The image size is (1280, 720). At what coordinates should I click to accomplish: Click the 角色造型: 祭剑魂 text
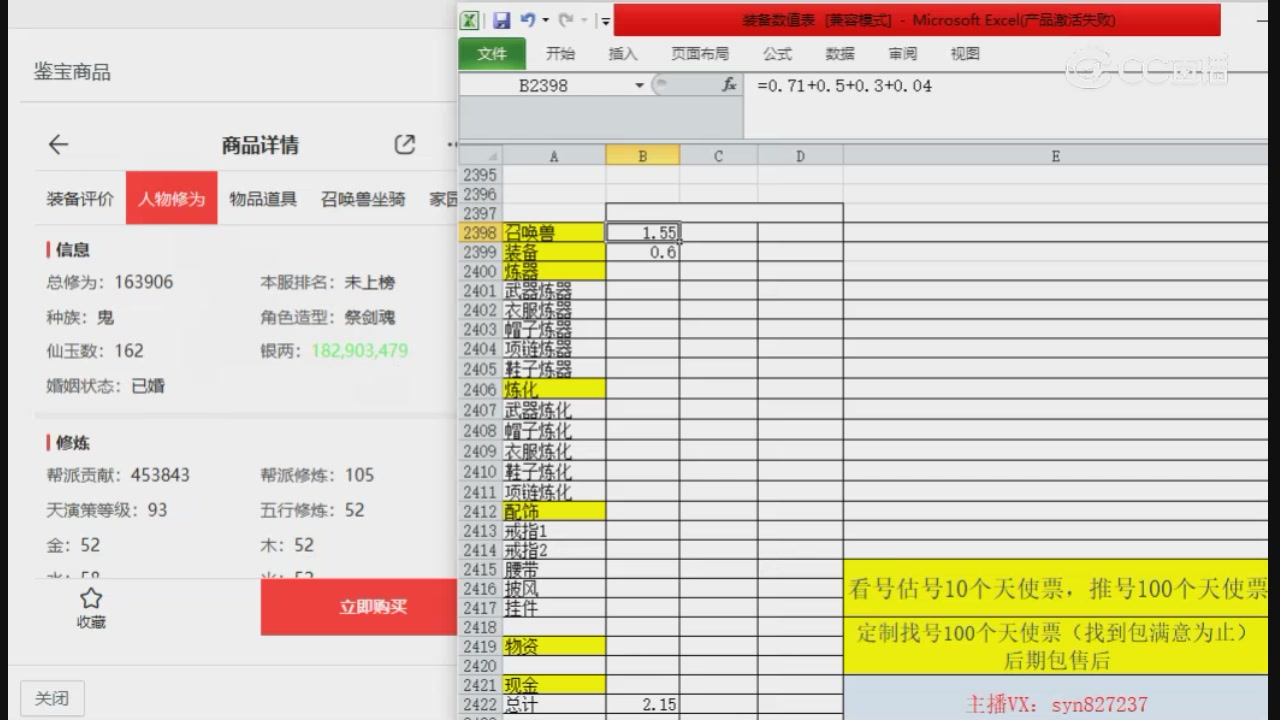pos(328,317)
